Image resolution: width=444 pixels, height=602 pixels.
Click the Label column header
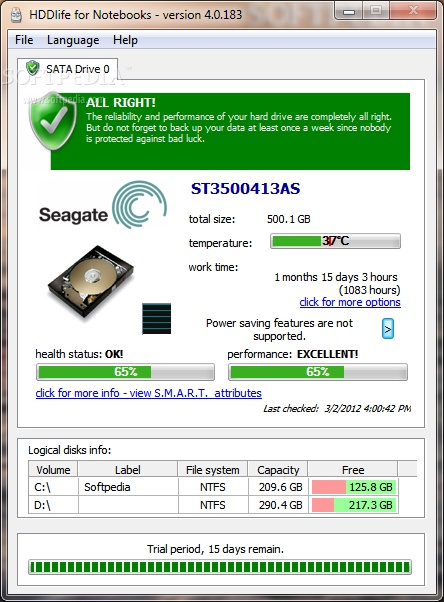click(x=128, y=470)
